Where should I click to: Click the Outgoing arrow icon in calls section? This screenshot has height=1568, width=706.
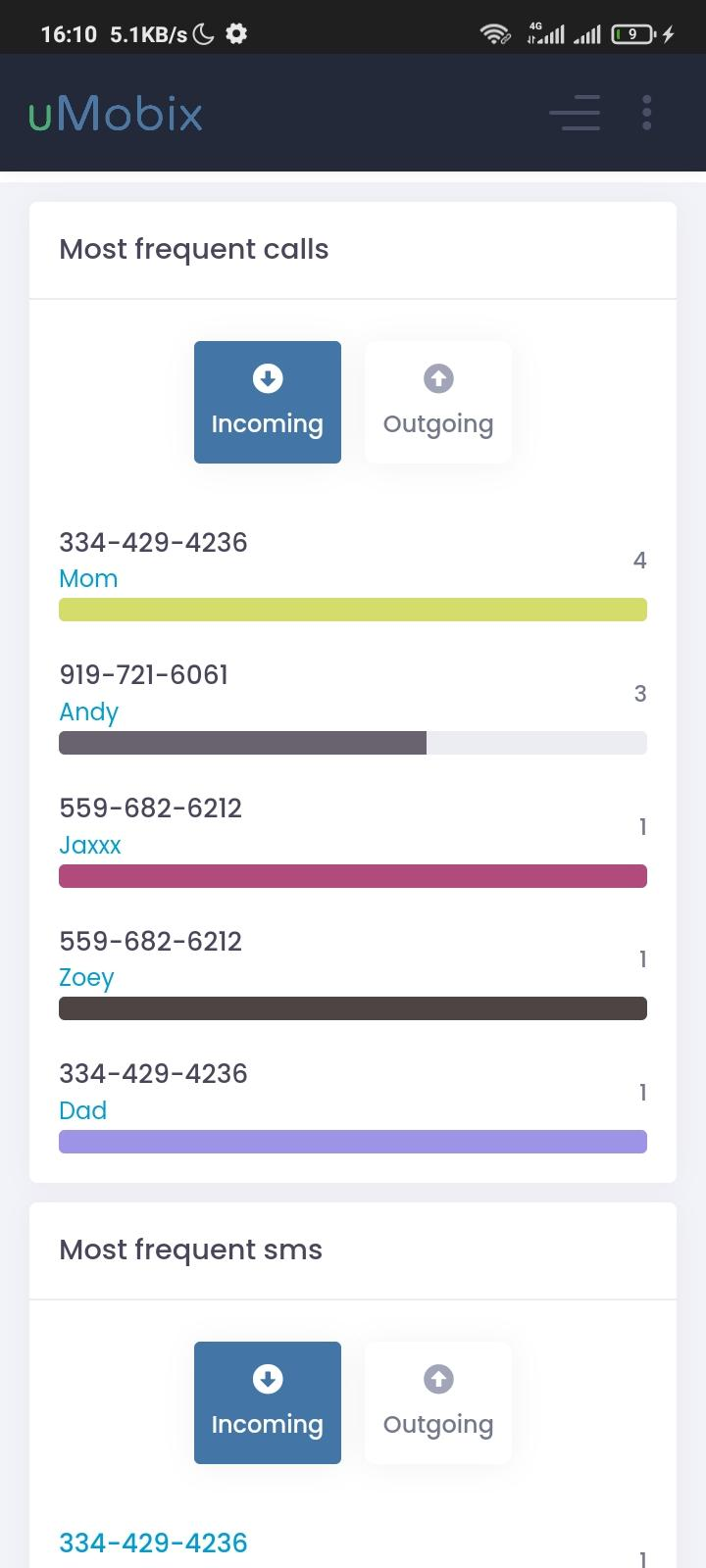[437, 378]
